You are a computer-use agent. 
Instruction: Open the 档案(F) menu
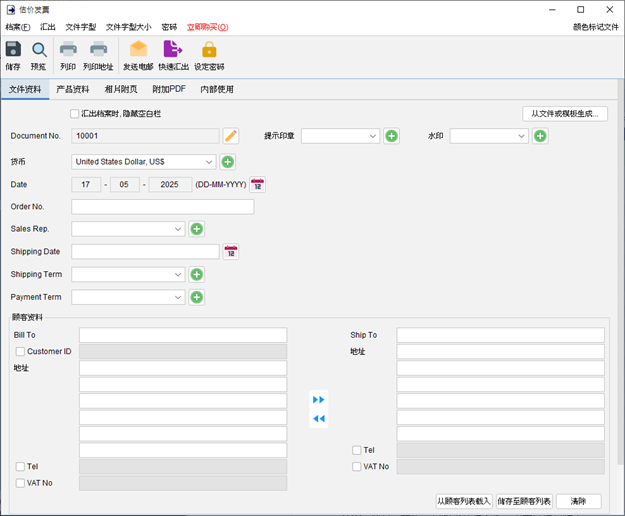18,27
